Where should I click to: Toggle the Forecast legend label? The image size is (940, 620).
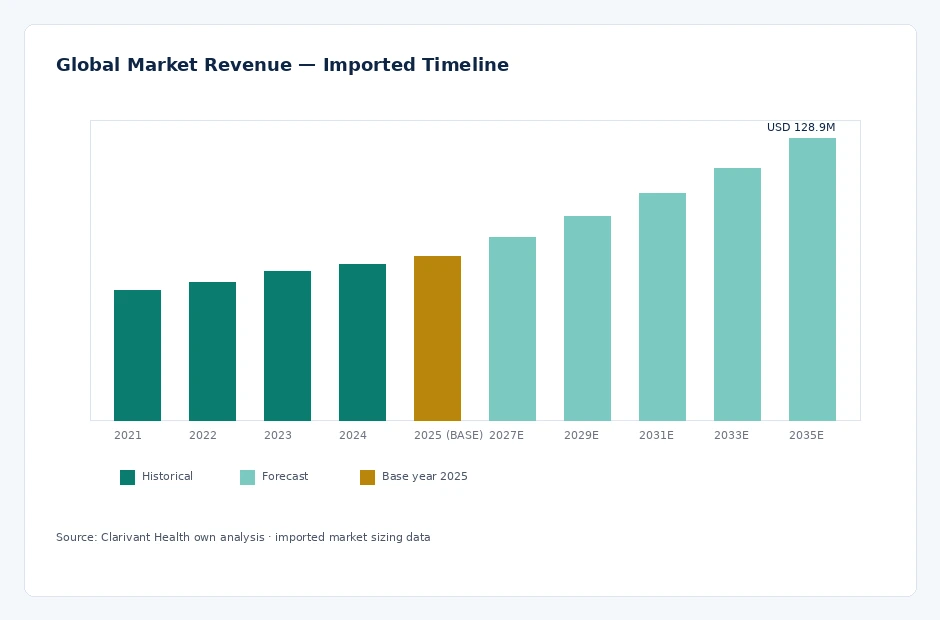[285, 476]
